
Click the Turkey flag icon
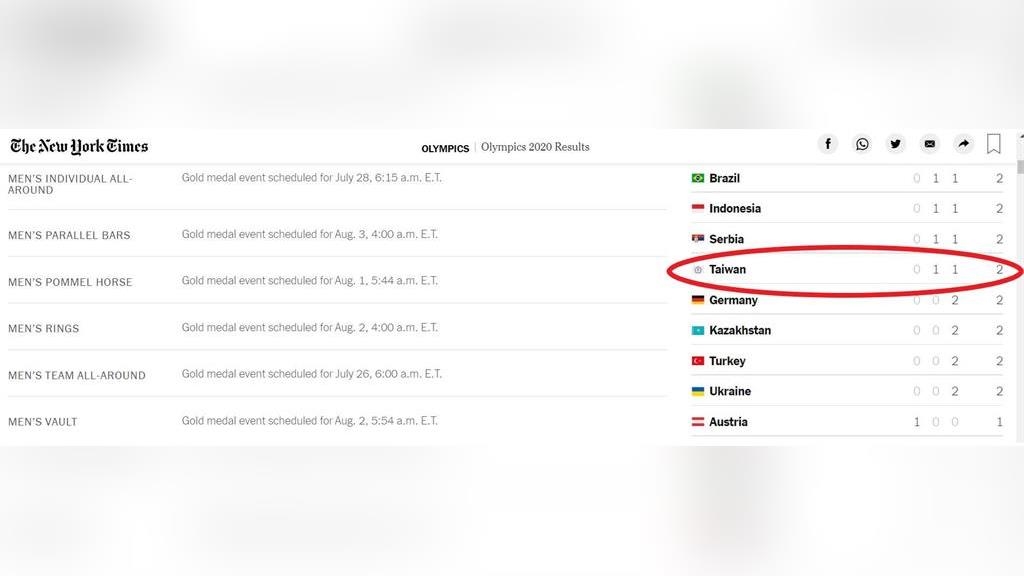point(698,361)
